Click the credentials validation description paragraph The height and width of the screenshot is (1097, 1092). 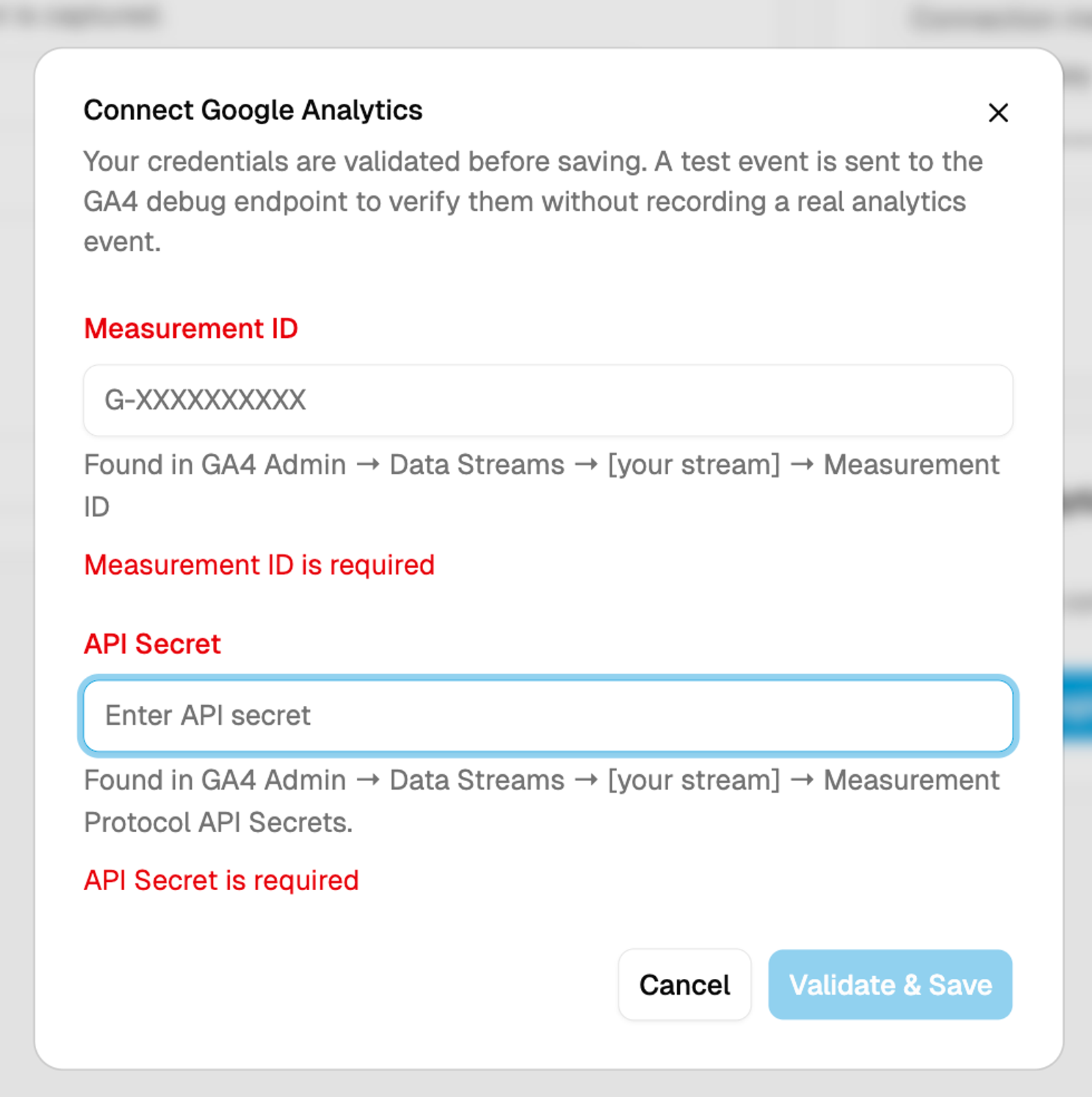click(533, 201)
